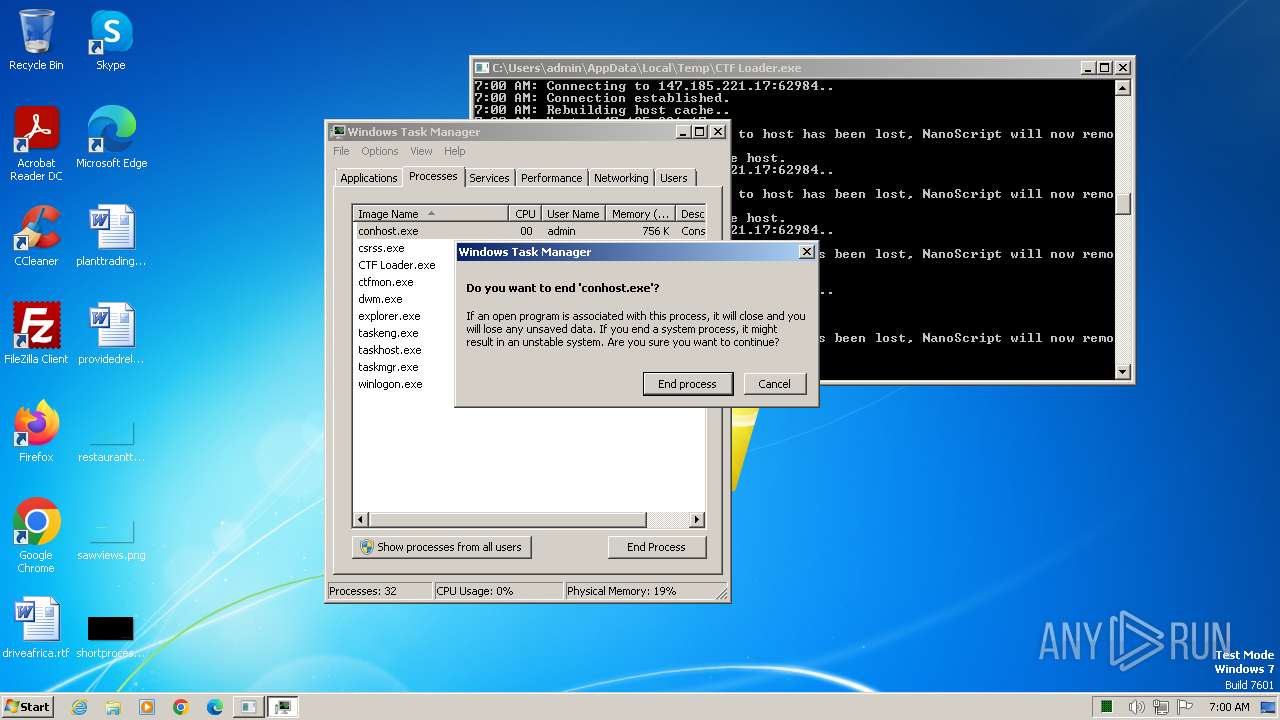Screen dimensions: 1280x720
Task: Open Internet Explorer from the taskbar
Action: 80,707
